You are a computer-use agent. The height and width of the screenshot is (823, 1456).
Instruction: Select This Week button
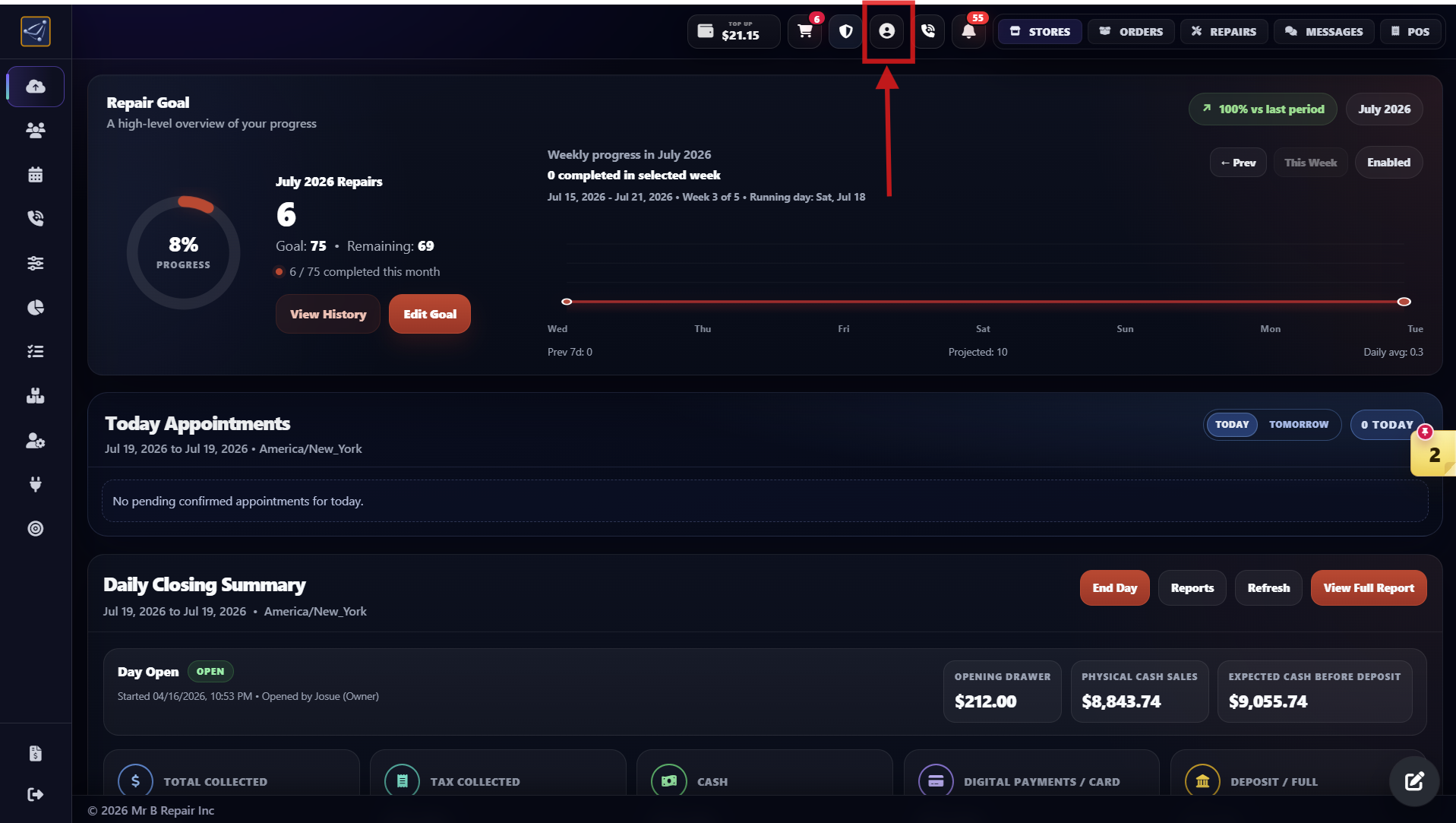1310,163
